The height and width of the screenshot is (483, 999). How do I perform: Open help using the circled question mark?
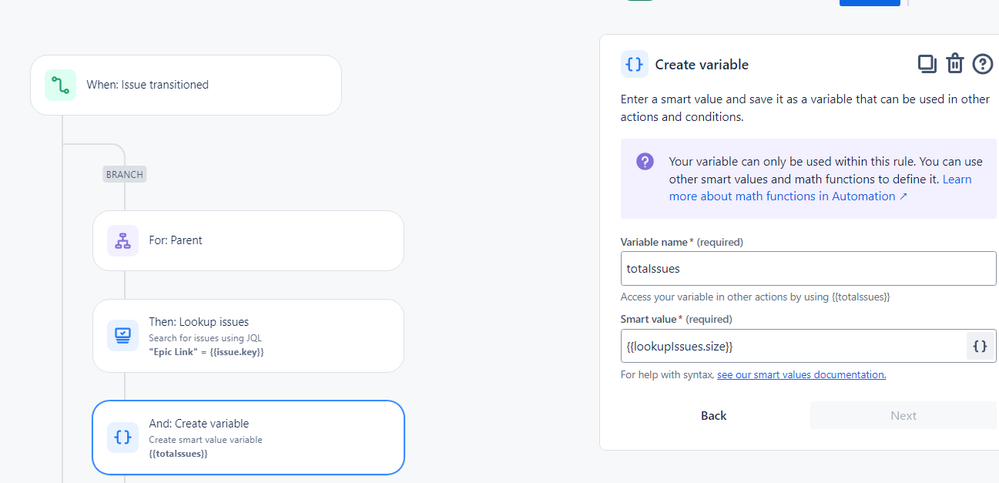[x=982, y=64]
